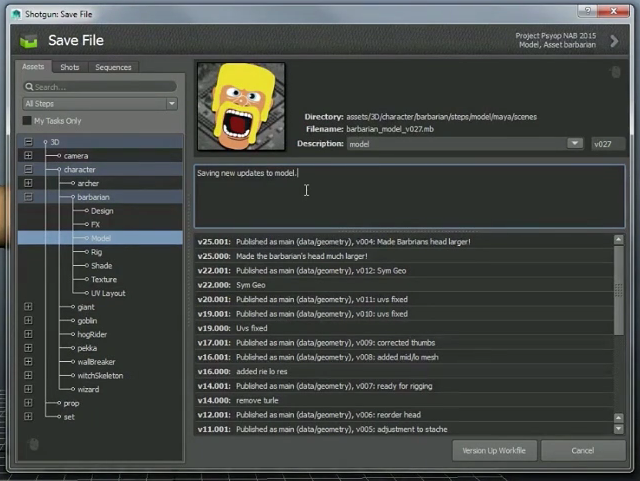Expand the witchSkeleton tree node
Screen dimensions: 640x481
tap(28, 375)
